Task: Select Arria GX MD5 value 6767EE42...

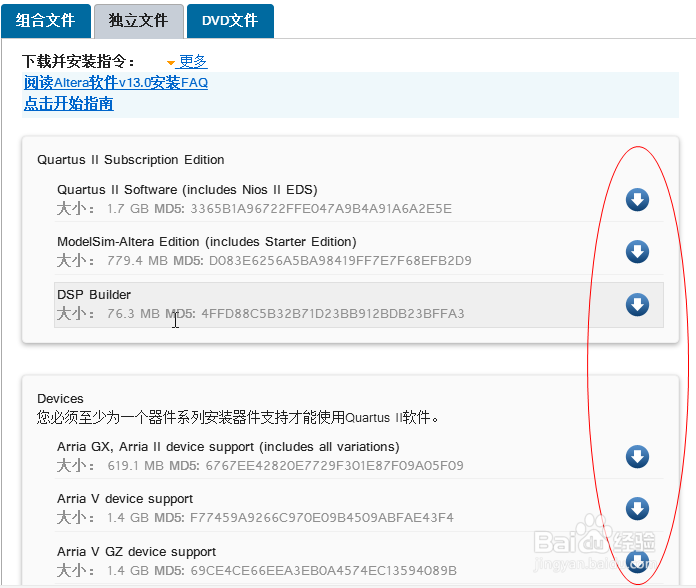Action: click(334, 466)
